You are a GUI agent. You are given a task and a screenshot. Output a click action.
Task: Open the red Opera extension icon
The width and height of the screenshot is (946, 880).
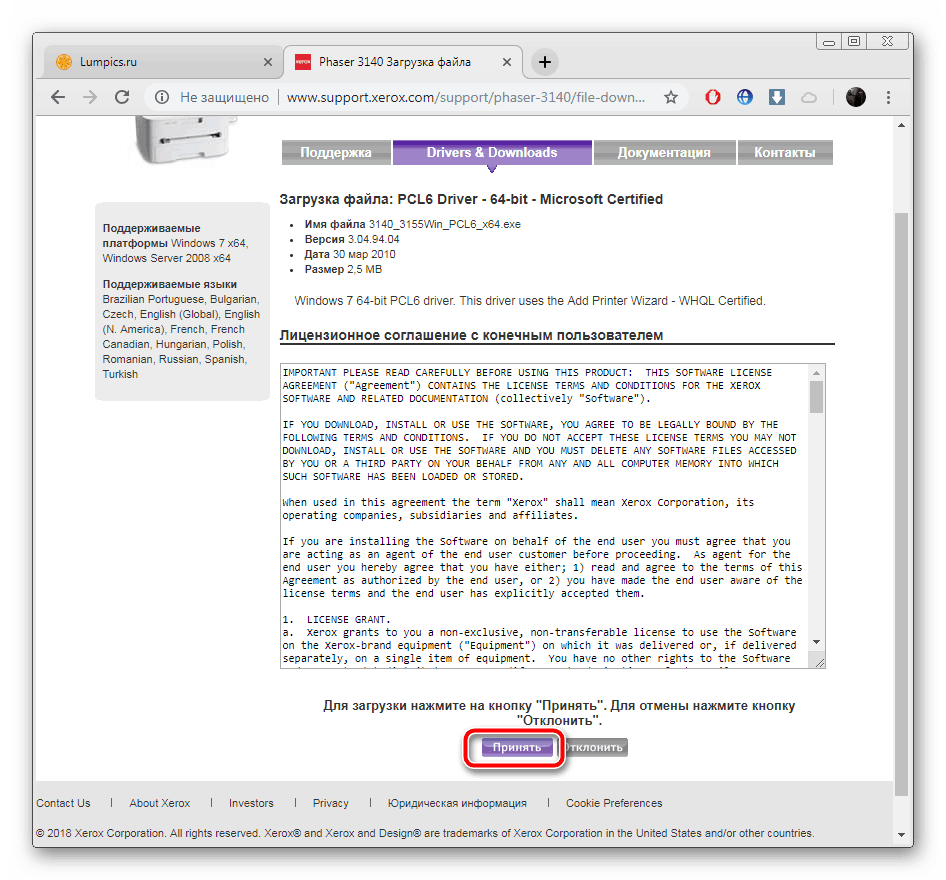(x=713, y=97)
